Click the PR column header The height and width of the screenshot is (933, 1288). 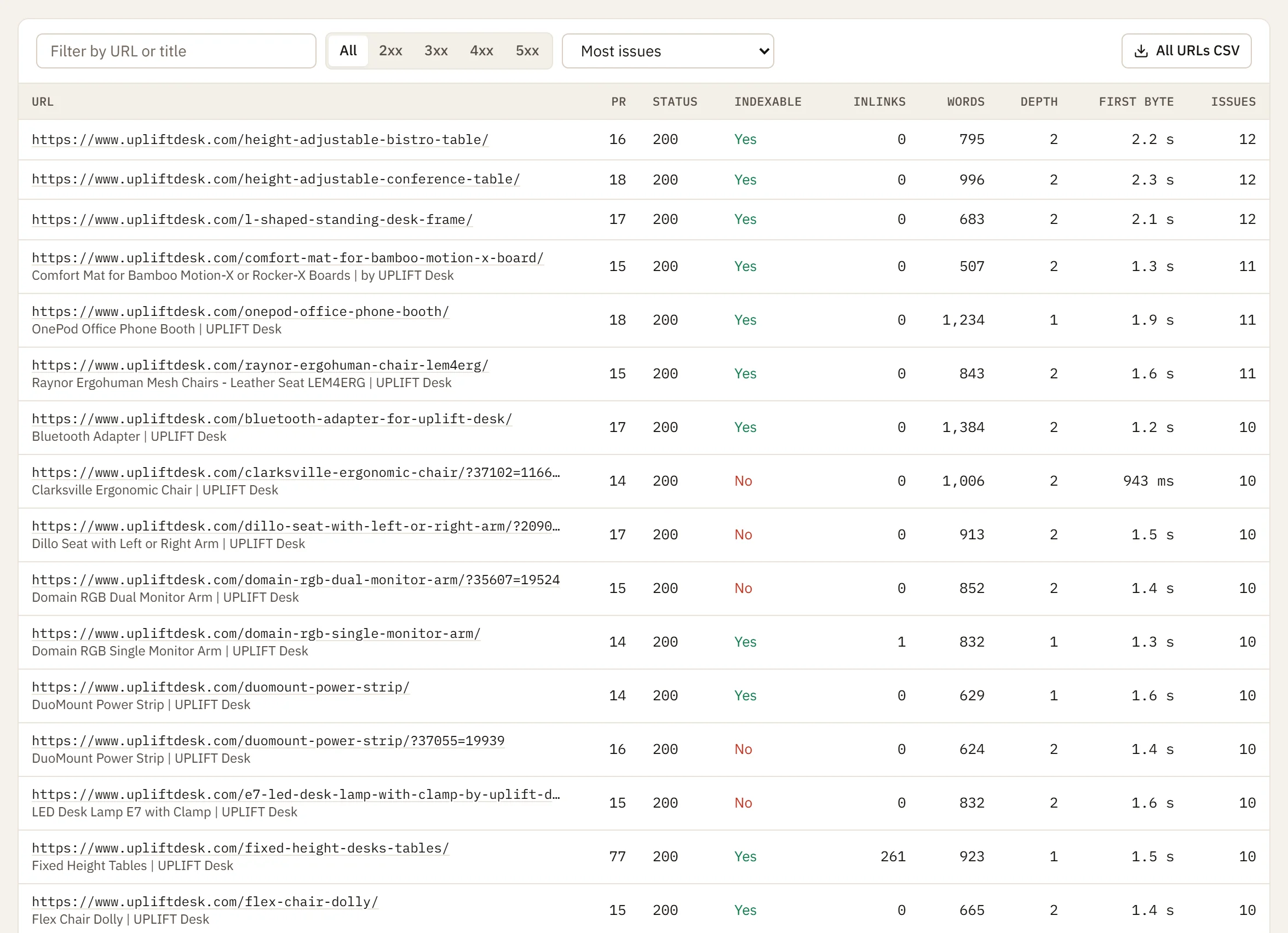point(618,102)
